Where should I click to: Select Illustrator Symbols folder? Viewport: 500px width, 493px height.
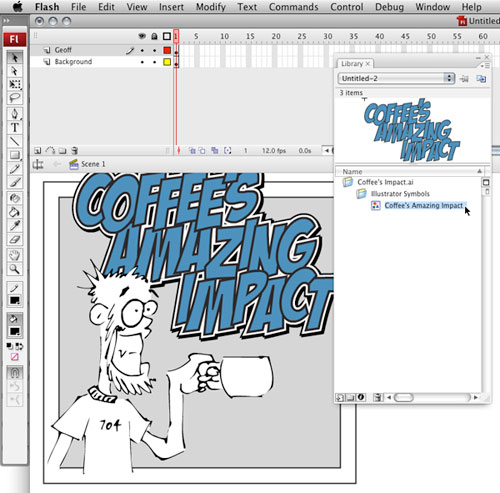click(x=400, y=194)
